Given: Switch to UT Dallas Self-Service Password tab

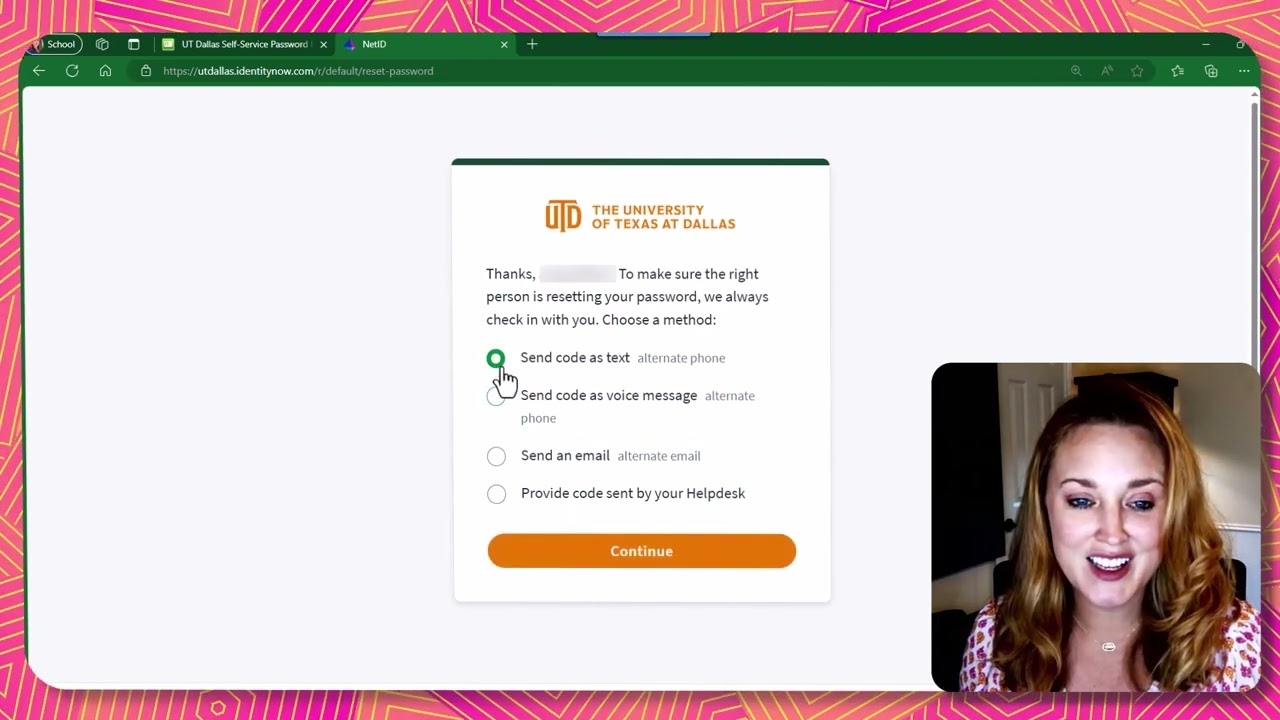Looking at the screenshot, I should 245,44.
